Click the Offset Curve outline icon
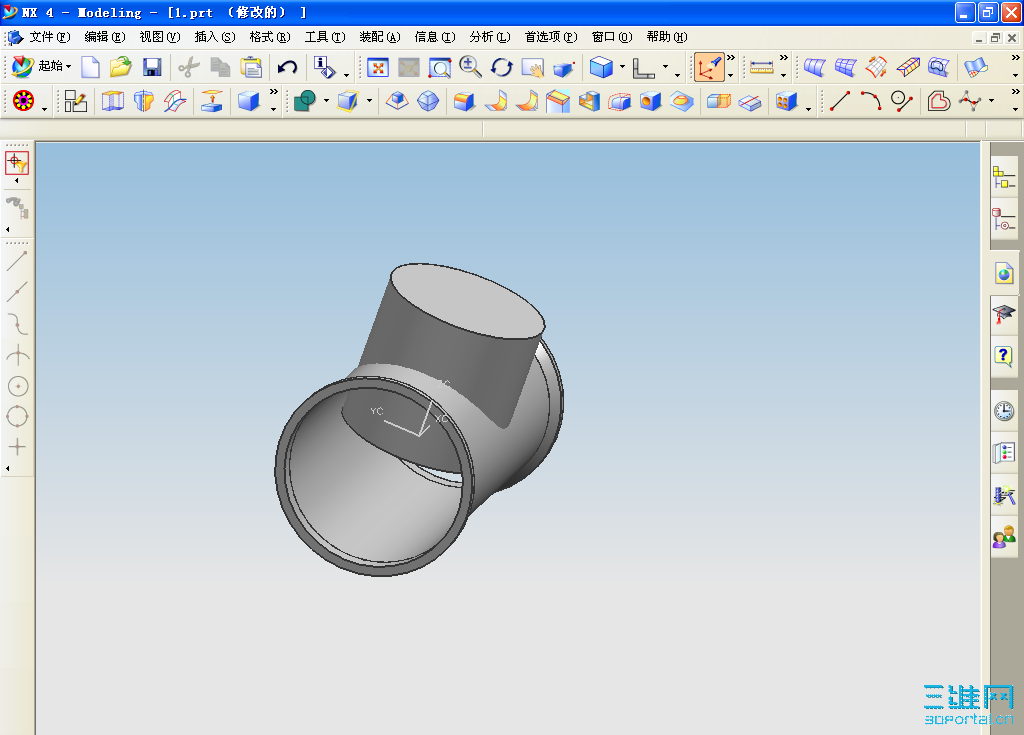 (x=938, y=101)
